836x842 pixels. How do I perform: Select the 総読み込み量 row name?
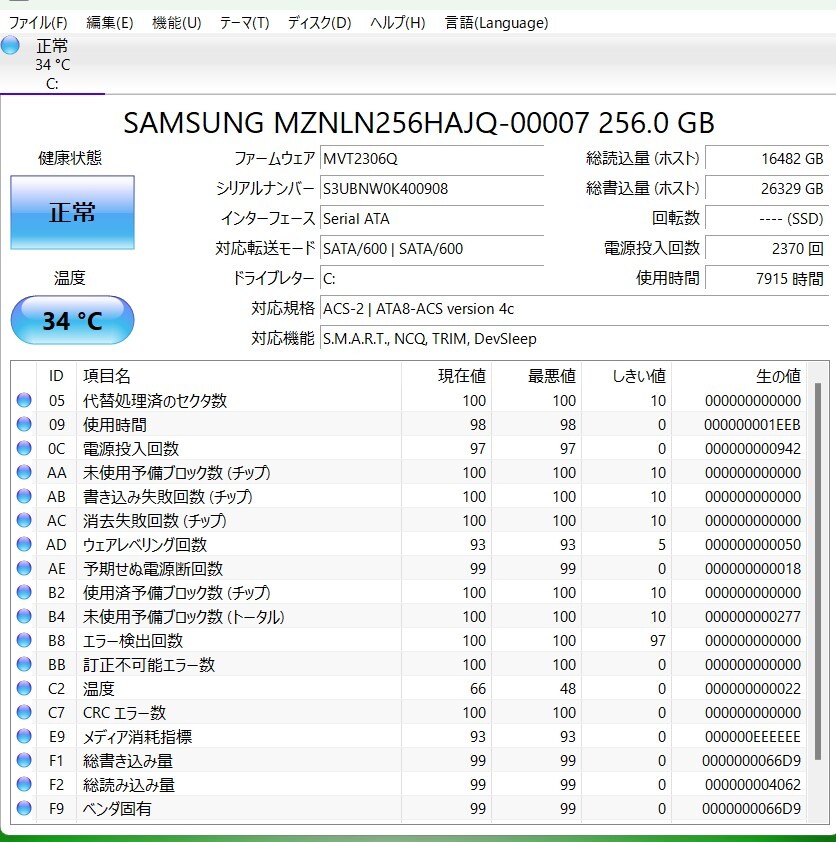(x=129, y=785)
